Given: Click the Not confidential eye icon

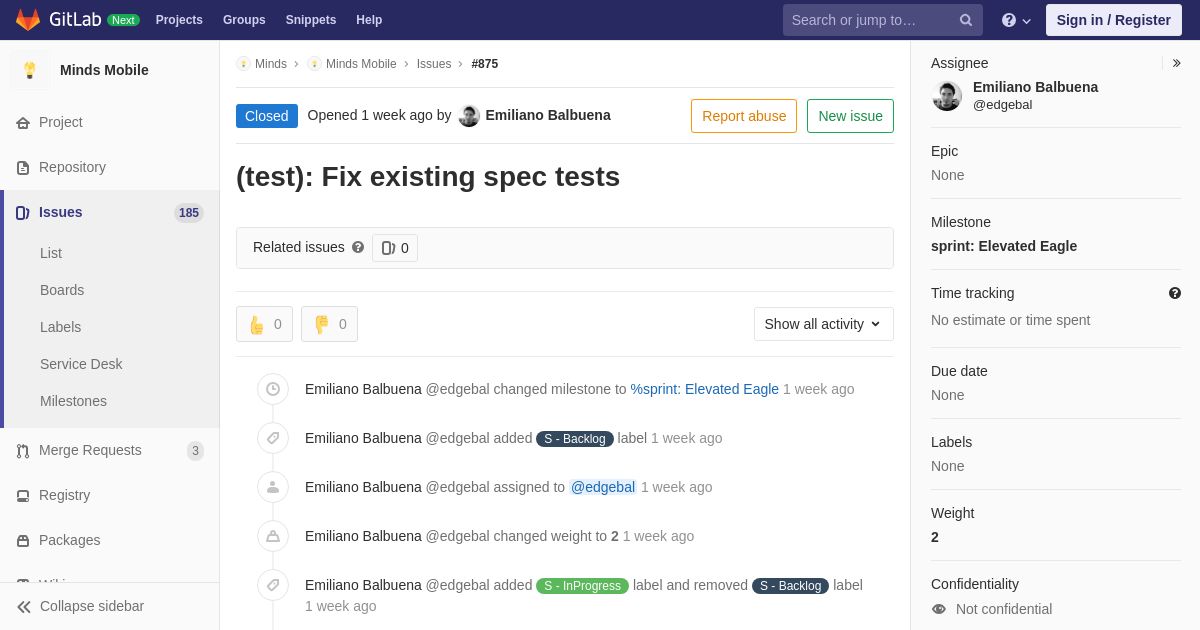Looking at the screenshot, I should (939, 609).
